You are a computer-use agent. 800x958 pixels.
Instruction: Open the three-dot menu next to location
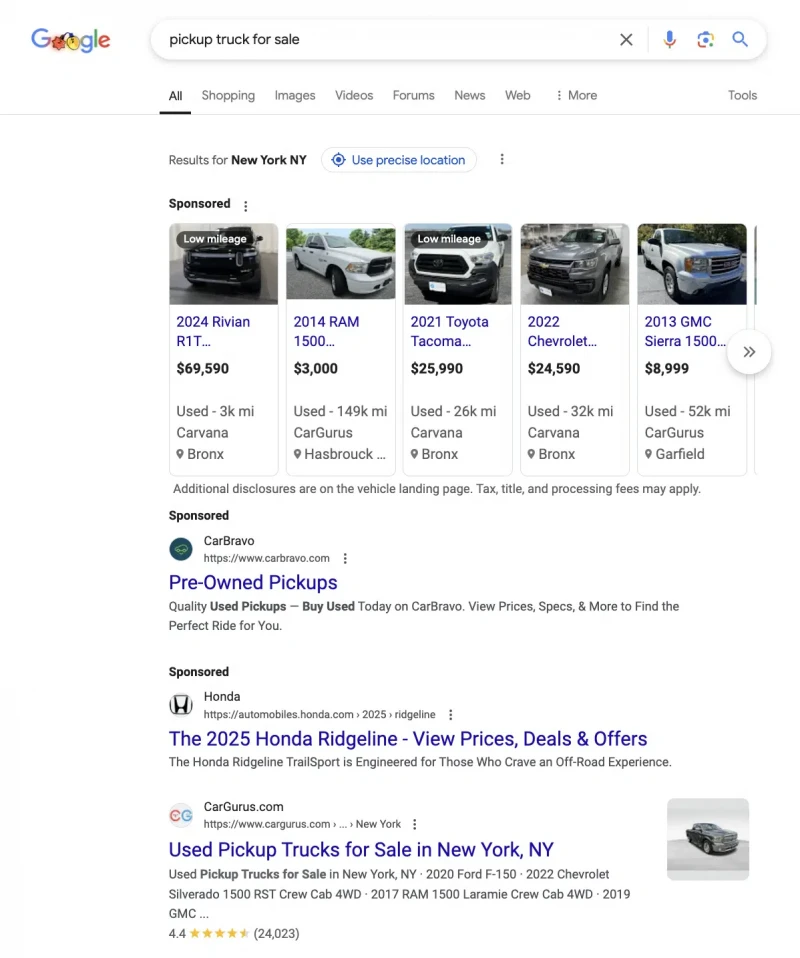502,159
